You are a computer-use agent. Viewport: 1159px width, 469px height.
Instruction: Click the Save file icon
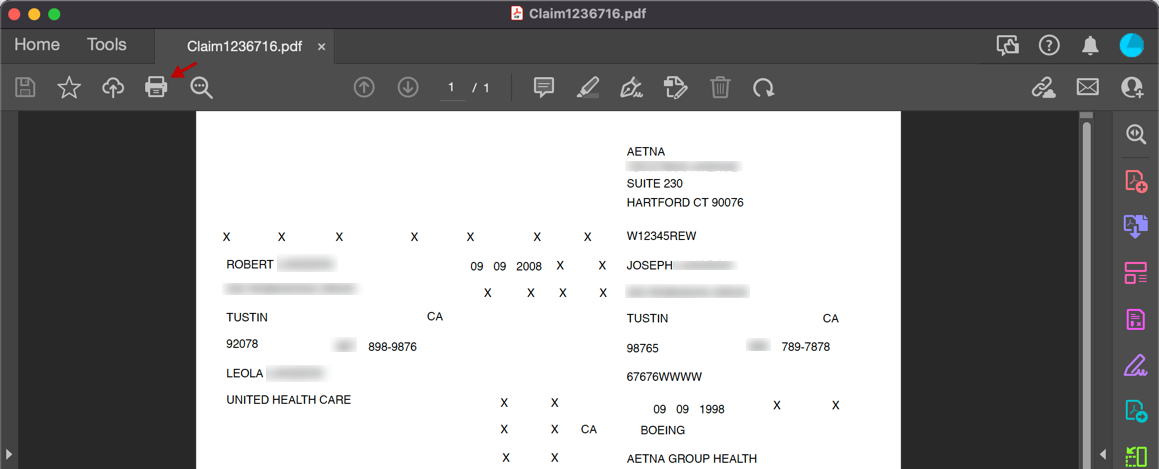(x=26, y=87)
